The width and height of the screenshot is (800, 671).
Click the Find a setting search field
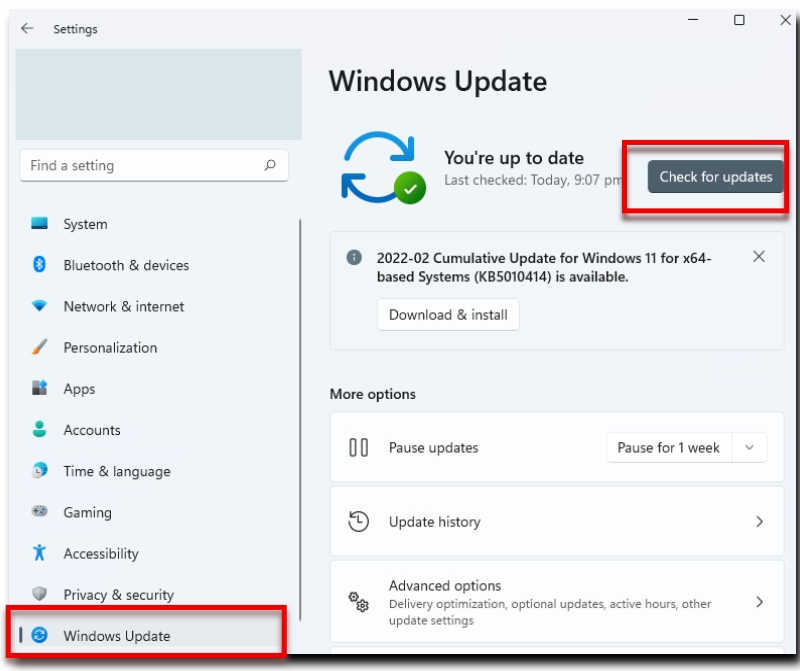pyautogui.click(x=153, y=165)
